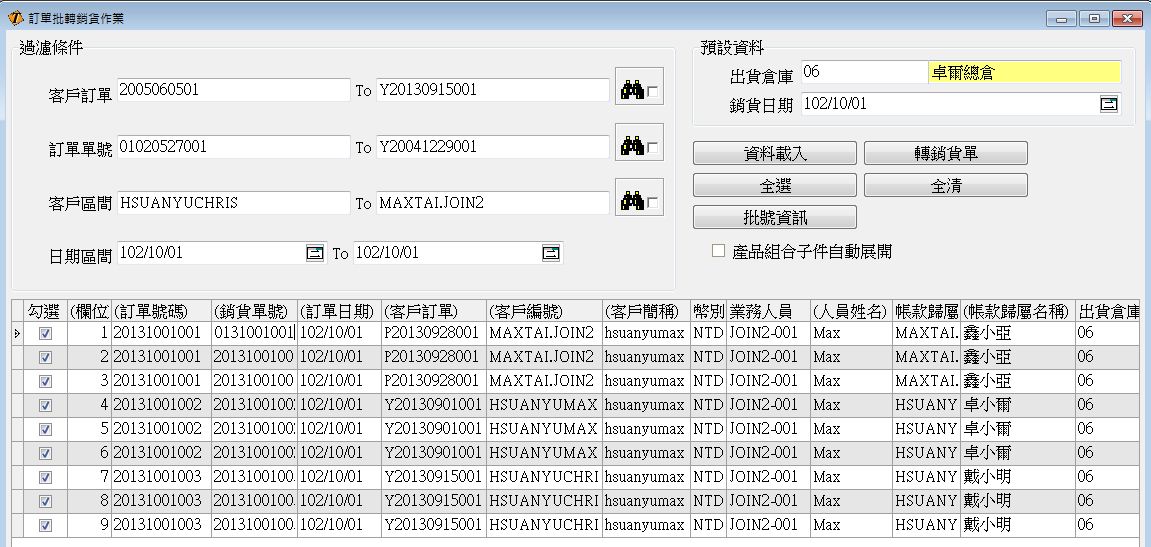Uncheck the 勾選 box in row 5

[x=44, y=429]
